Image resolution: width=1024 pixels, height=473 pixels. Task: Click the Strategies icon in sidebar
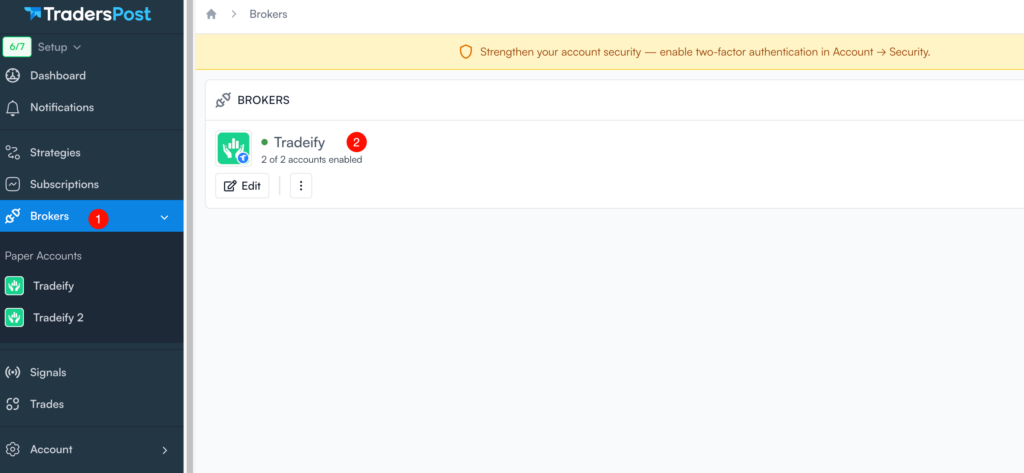(13, 153)
